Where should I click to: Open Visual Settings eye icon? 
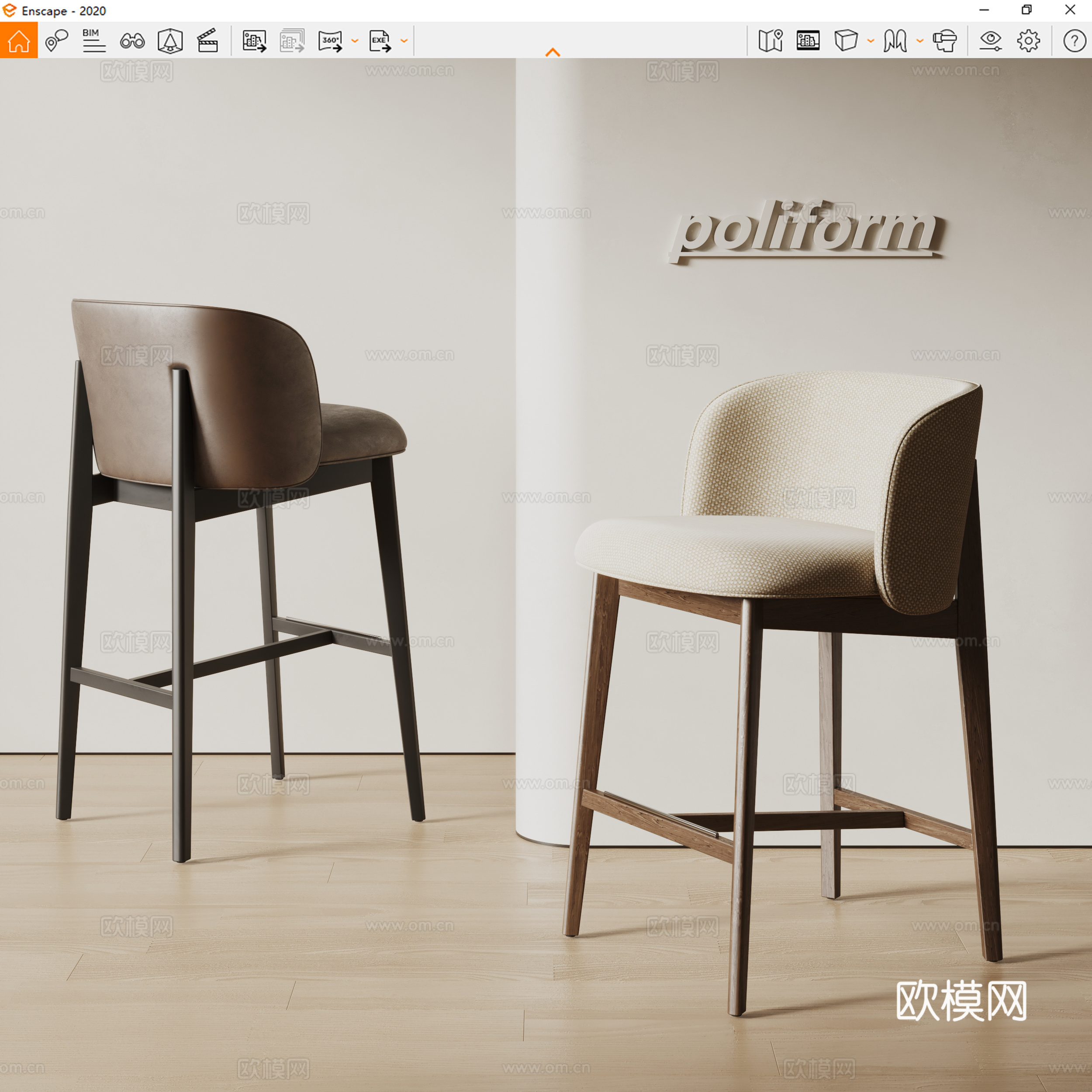coord(991,41)
